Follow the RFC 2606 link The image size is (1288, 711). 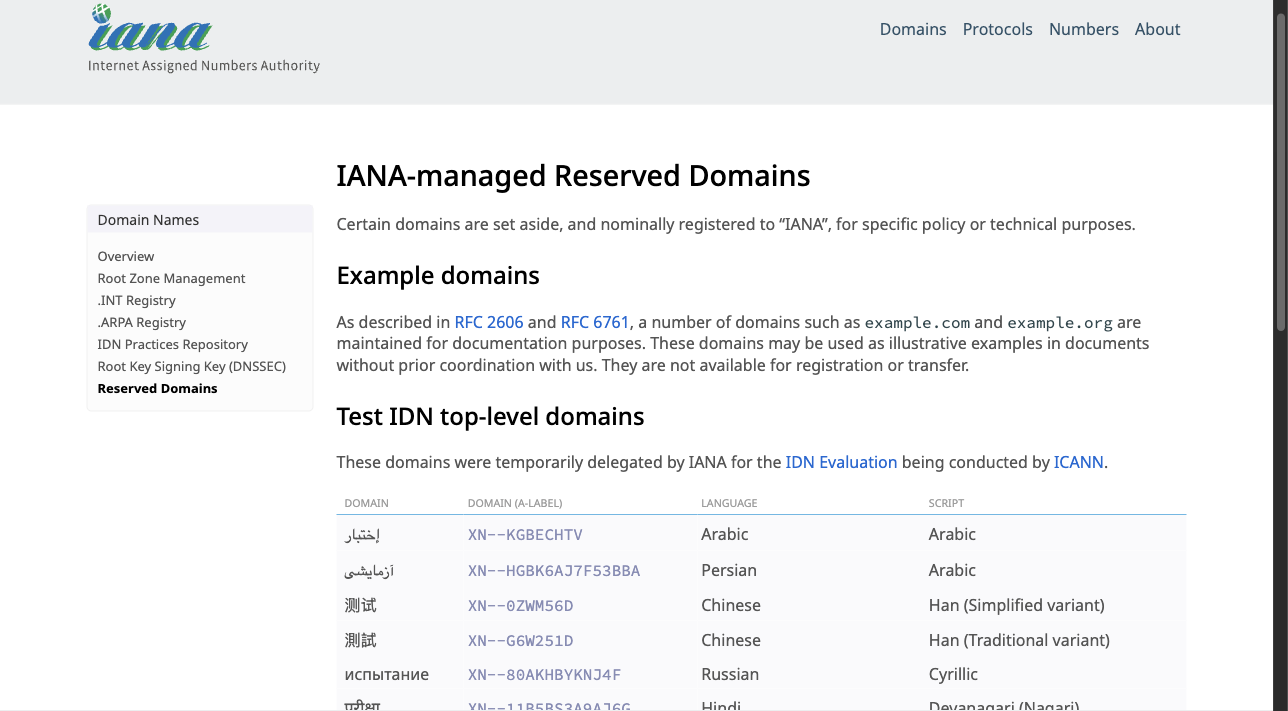488,322
